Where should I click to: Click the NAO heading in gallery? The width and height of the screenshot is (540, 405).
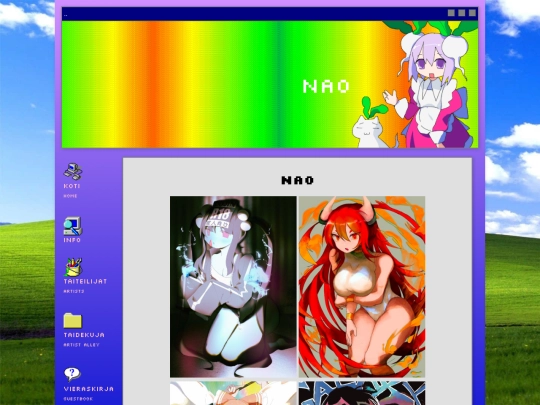298,180
